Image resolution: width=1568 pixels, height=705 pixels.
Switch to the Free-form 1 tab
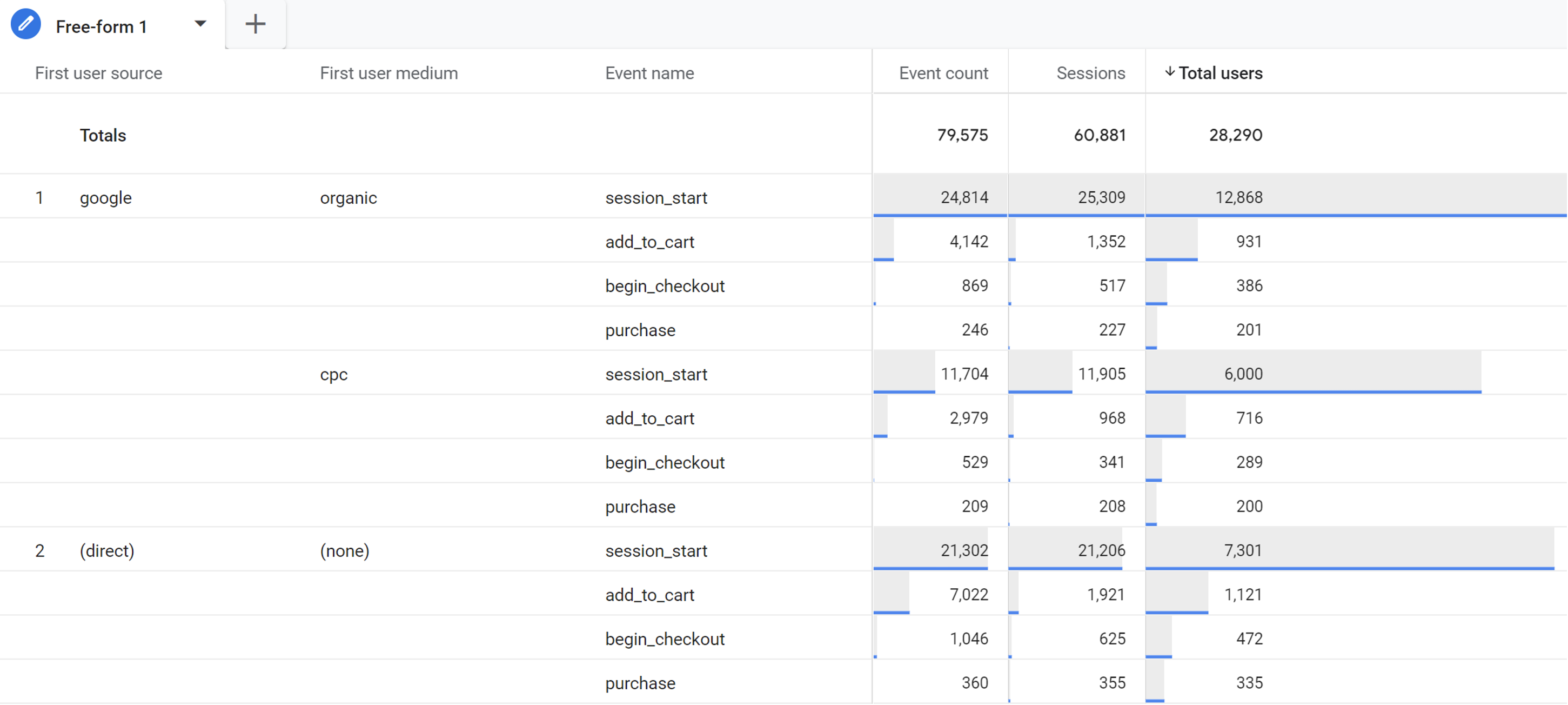pos(101,25)
